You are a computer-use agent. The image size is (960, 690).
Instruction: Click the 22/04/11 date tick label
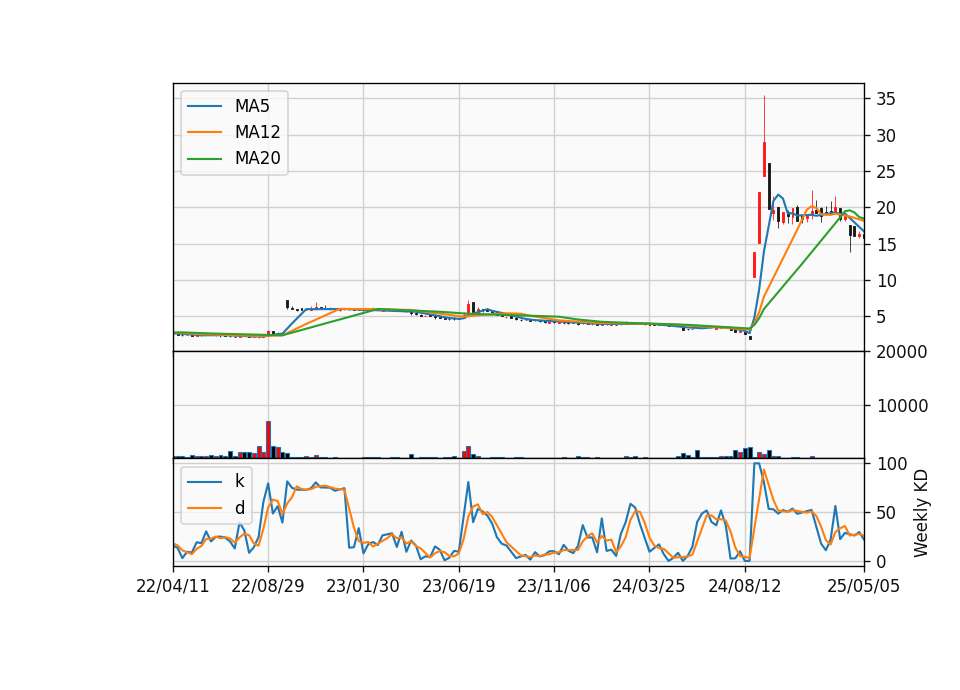click(173, 586)
